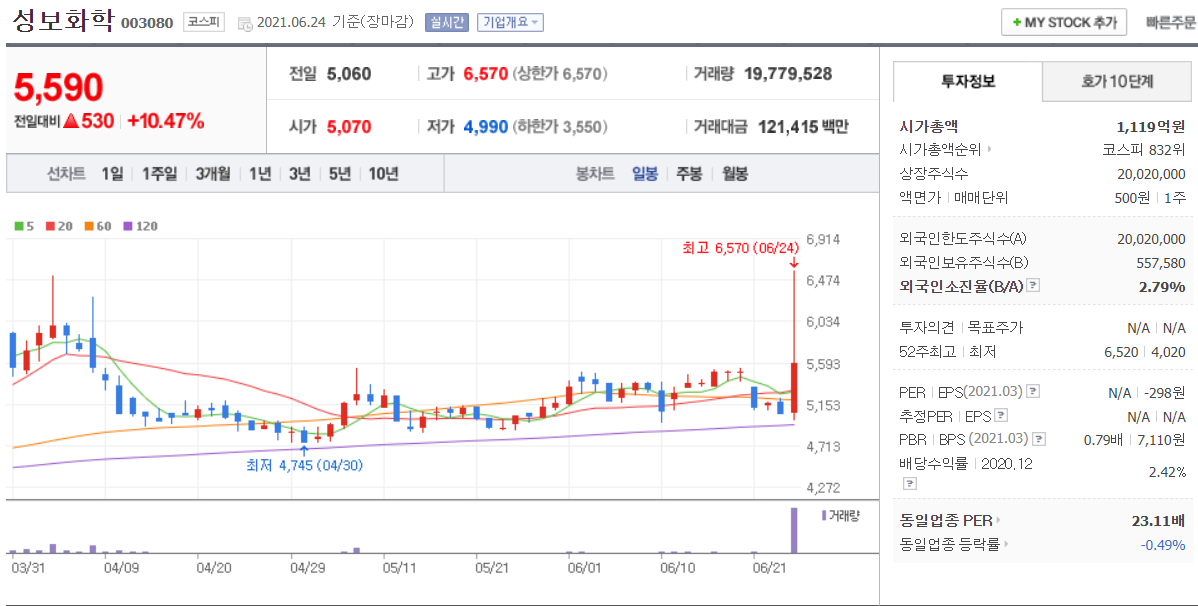Select the 월봉 candlestick chart
The height and width of the screenshot is (606, 1198).
(x=735, y=174)
